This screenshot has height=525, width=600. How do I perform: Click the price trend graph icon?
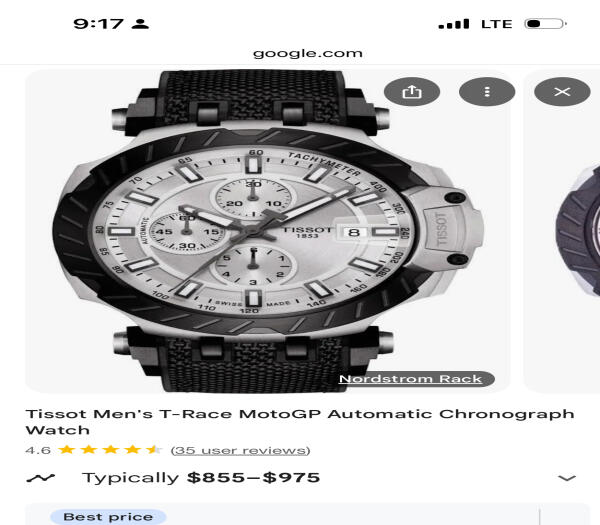click(x=41, y=478)
